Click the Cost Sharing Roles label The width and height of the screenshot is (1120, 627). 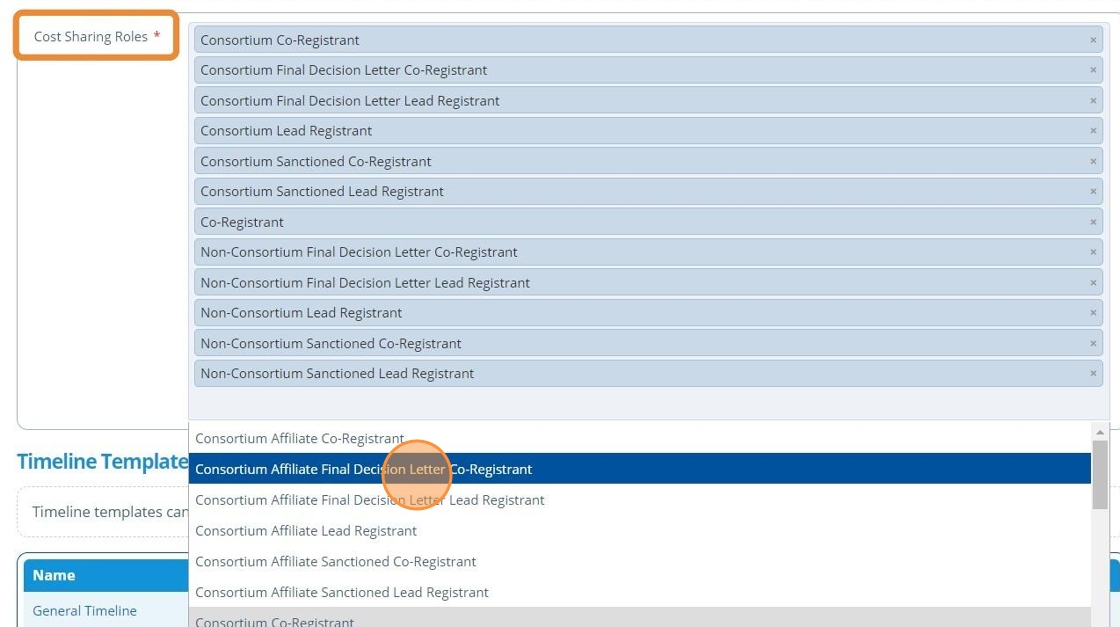[91, 36]
